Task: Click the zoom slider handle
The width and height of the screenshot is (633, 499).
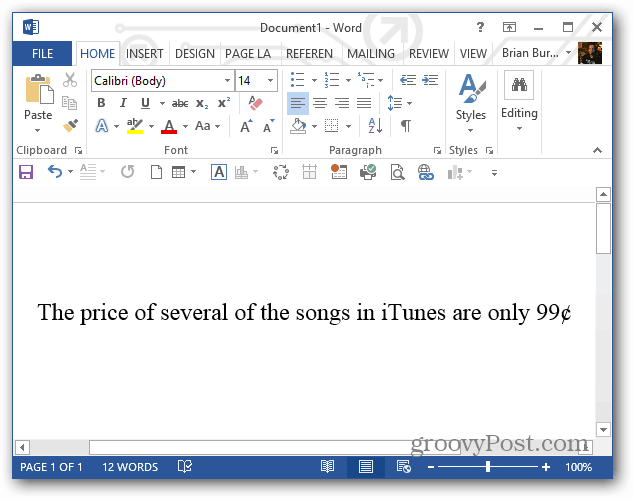Action: pyautogui.click(x=488, y=467)
